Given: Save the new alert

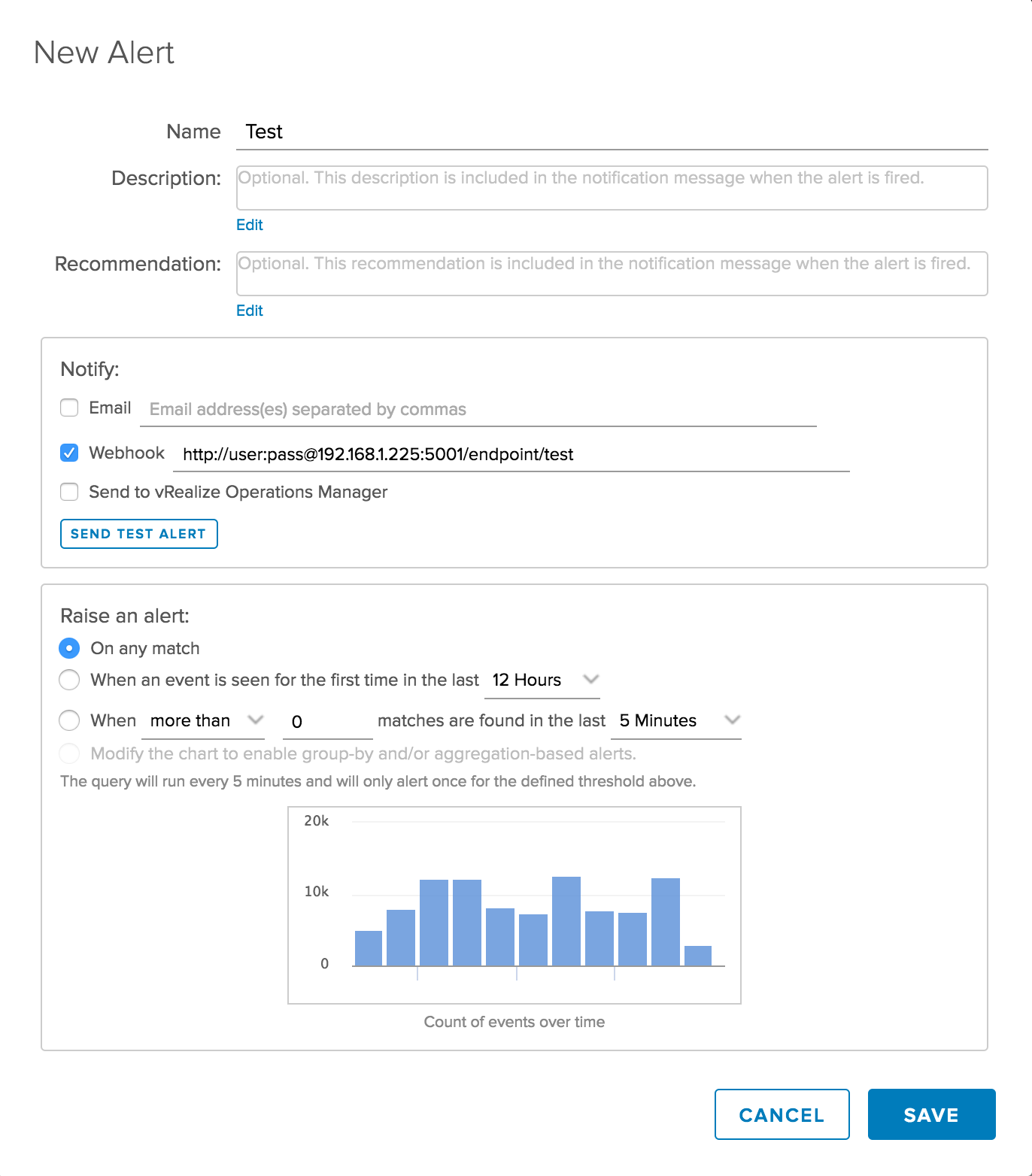Looking at the screenshot, I should point(931,1114).
